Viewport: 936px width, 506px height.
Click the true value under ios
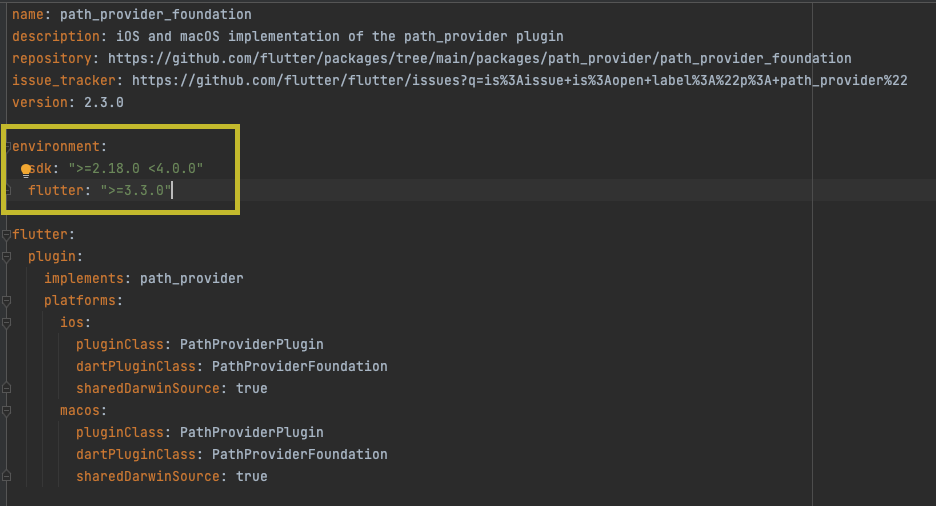(251, 388)
